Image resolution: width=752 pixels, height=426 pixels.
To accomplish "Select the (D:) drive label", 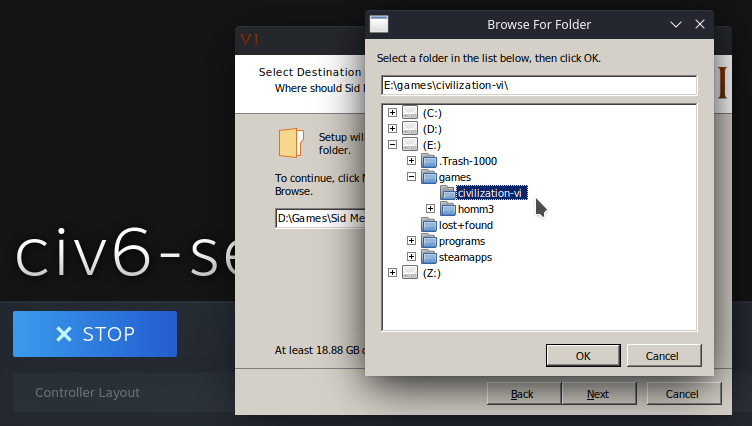I will pos(432,129).
